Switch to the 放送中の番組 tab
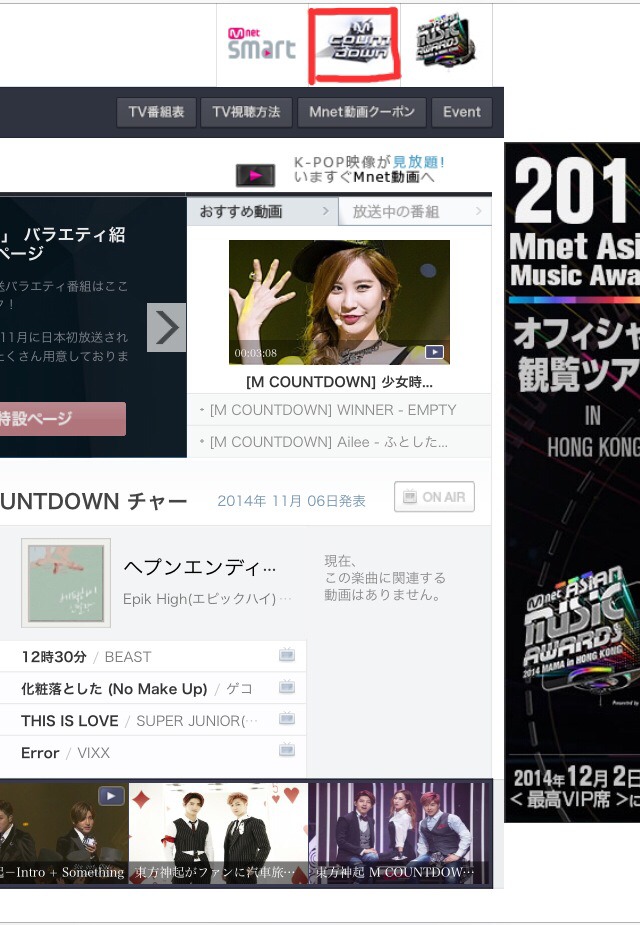Image resolution: width=640 pixels, height=925 pixels. (415, 211)
